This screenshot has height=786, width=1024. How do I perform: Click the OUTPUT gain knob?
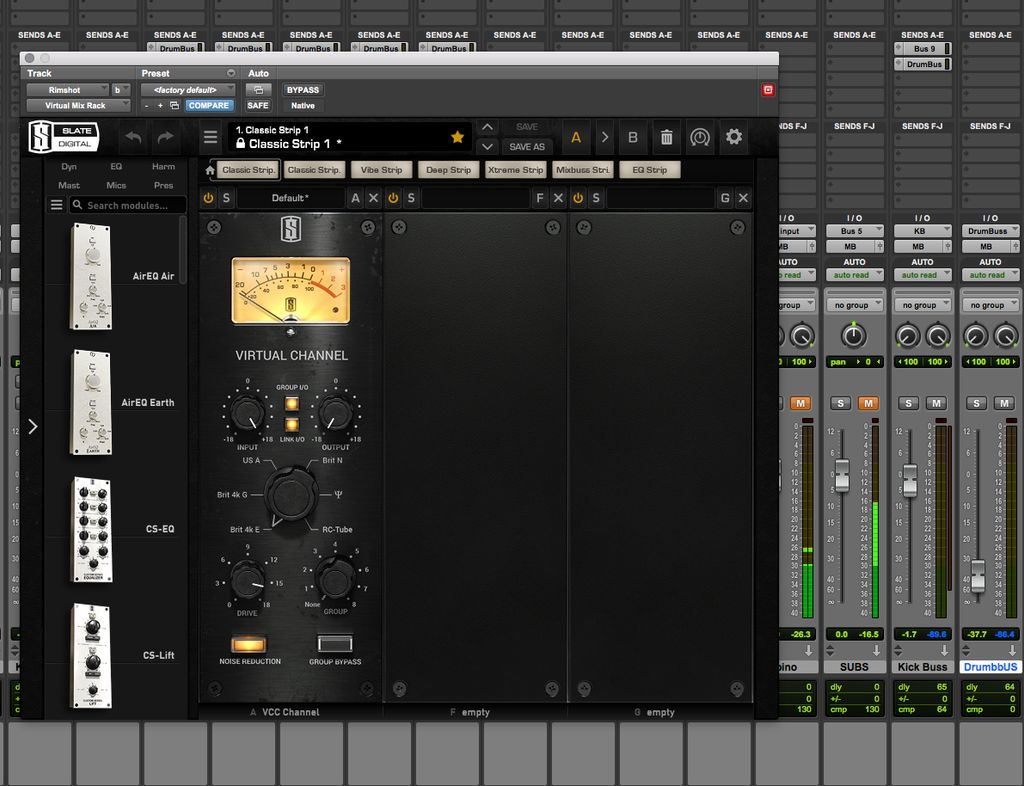click(x=336, y=414)
